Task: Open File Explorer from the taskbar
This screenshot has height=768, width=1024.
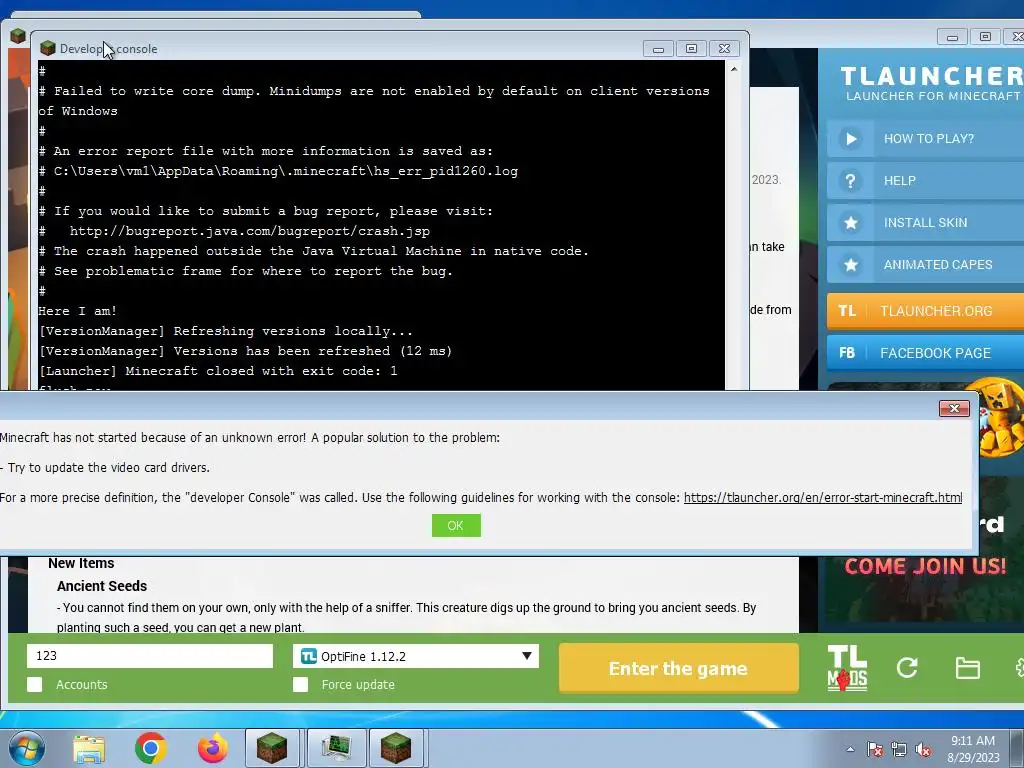Action: coord(89,748)
